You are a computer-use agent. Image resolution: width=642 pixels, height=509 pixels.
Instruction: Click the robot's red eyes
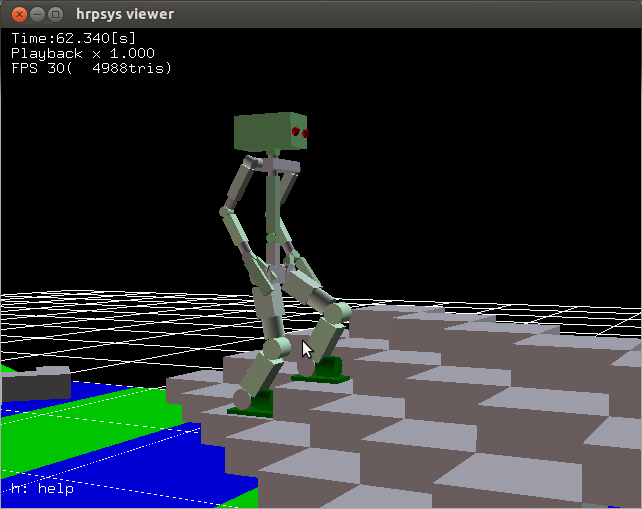300,132
